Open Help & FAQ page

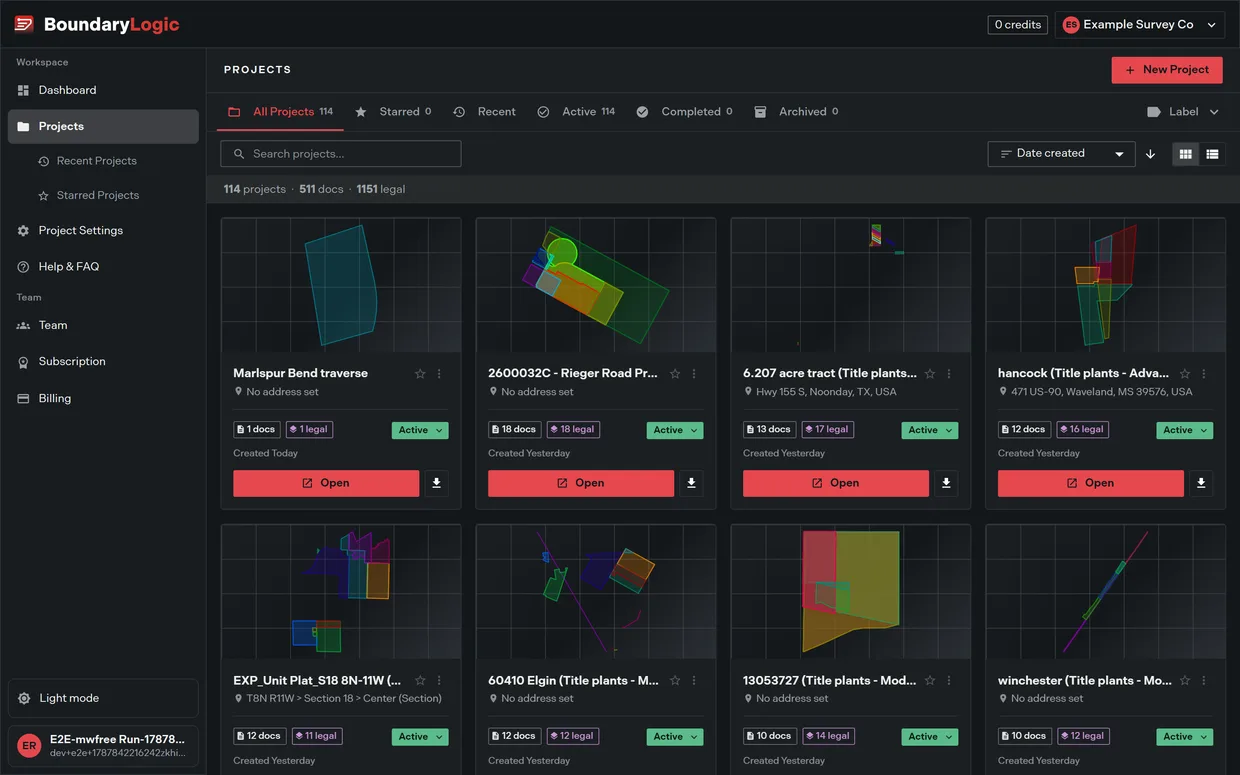click(x=103, y=267)
